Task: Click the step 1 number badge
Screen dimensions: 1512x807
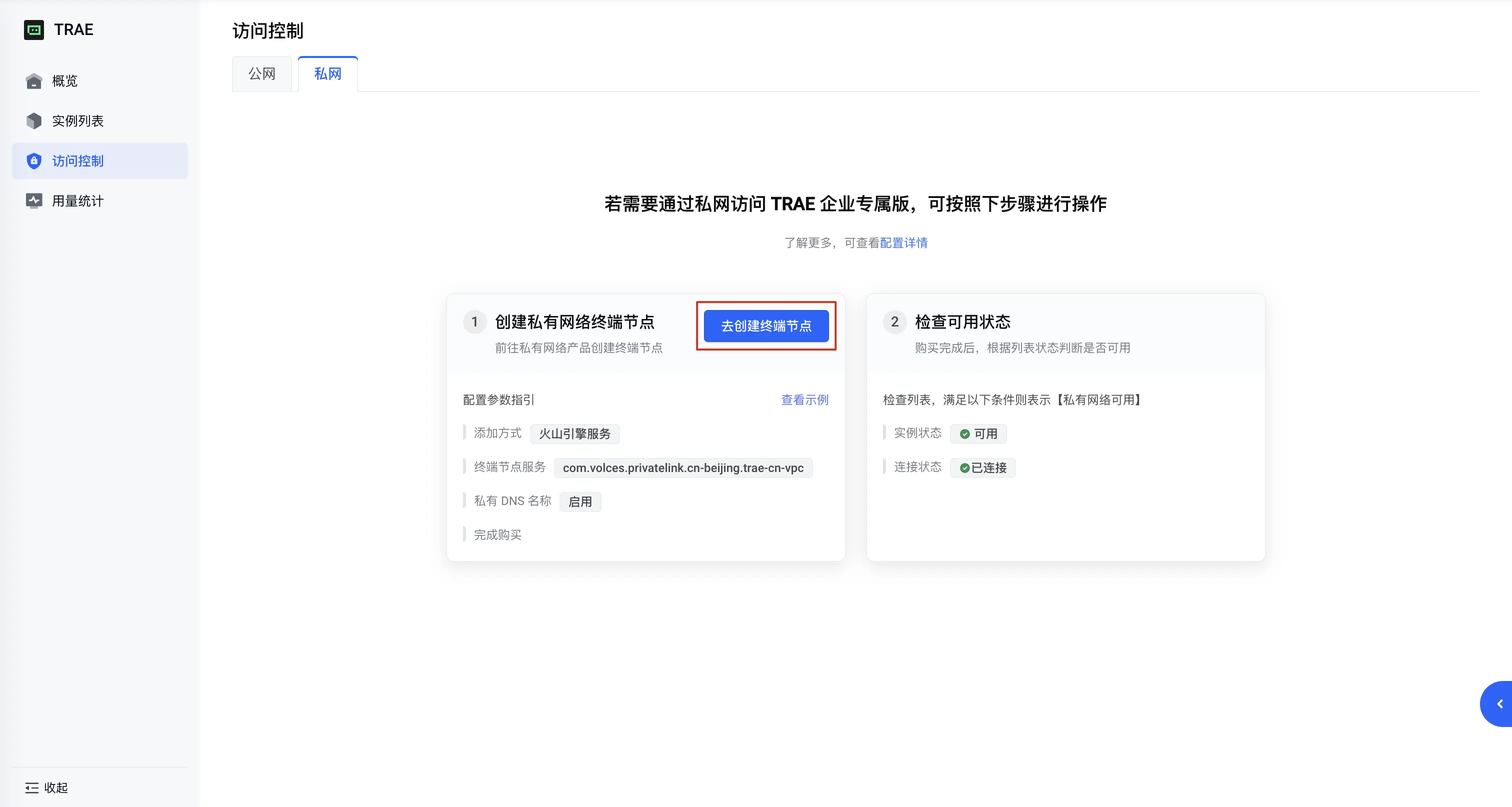Action: coord(474,321)
